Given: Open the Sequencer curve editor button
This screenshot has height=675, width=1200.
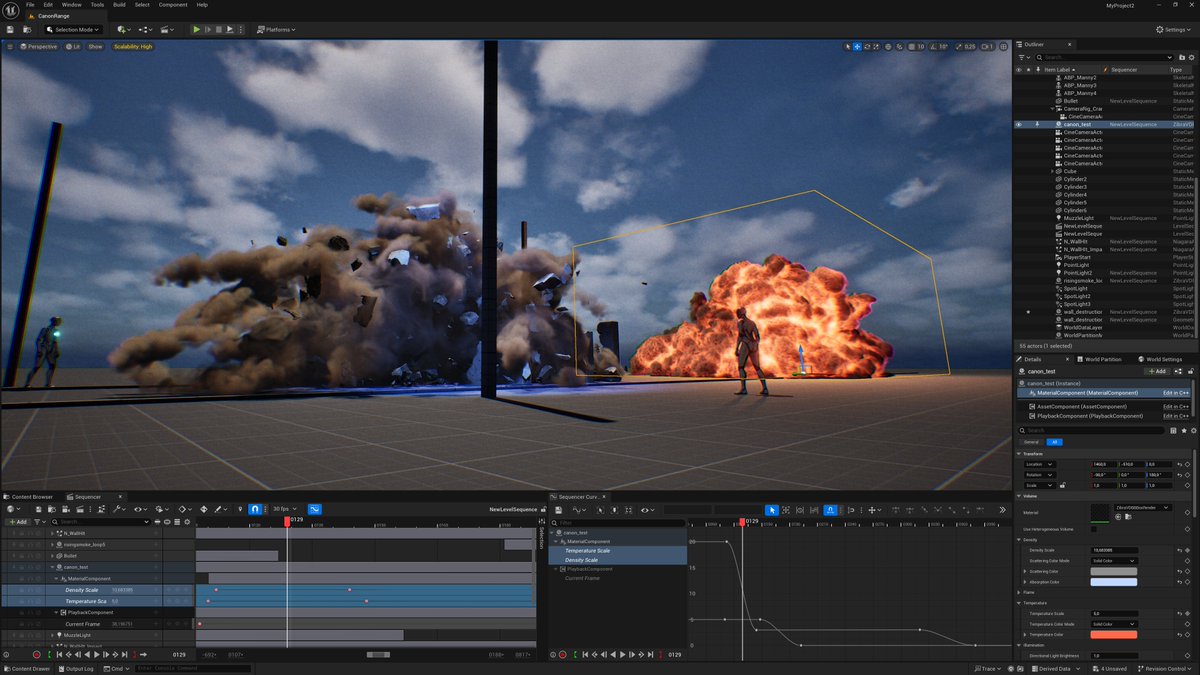Looking at the screenshot, I should pyautogui.click(x=314, y=509).
